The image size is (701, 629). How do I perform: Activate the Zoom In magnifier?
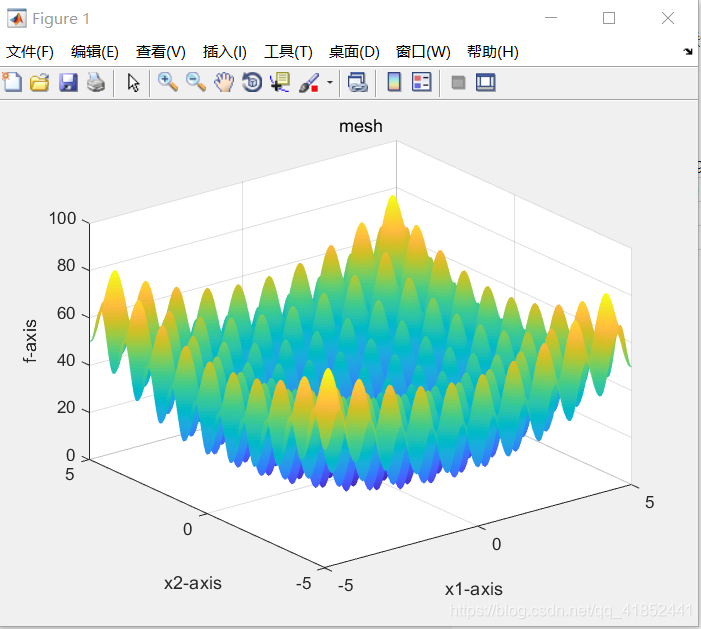(x=168, y=82)
